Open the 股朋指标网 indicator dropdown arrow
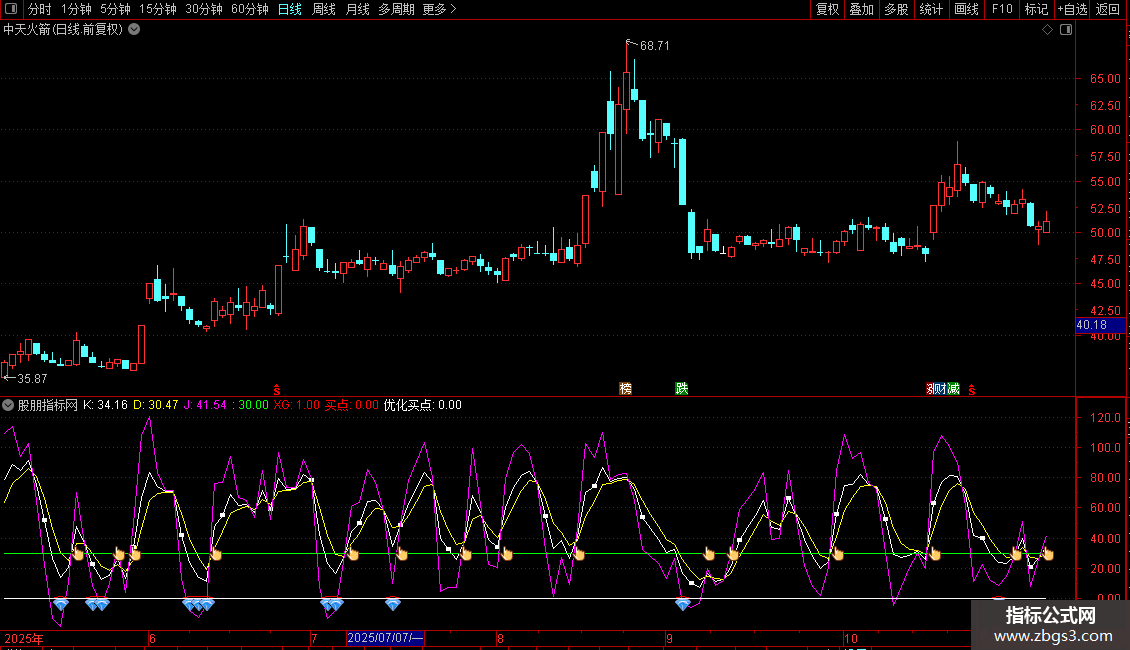The width and height of the screenshot is (1130, 650). click(9, 405)
